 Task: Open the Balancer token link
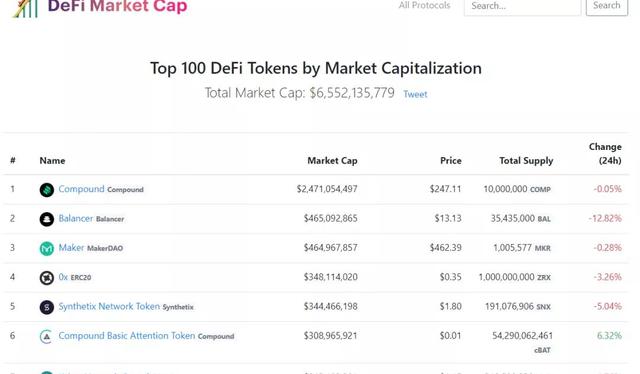pos(76,218)
